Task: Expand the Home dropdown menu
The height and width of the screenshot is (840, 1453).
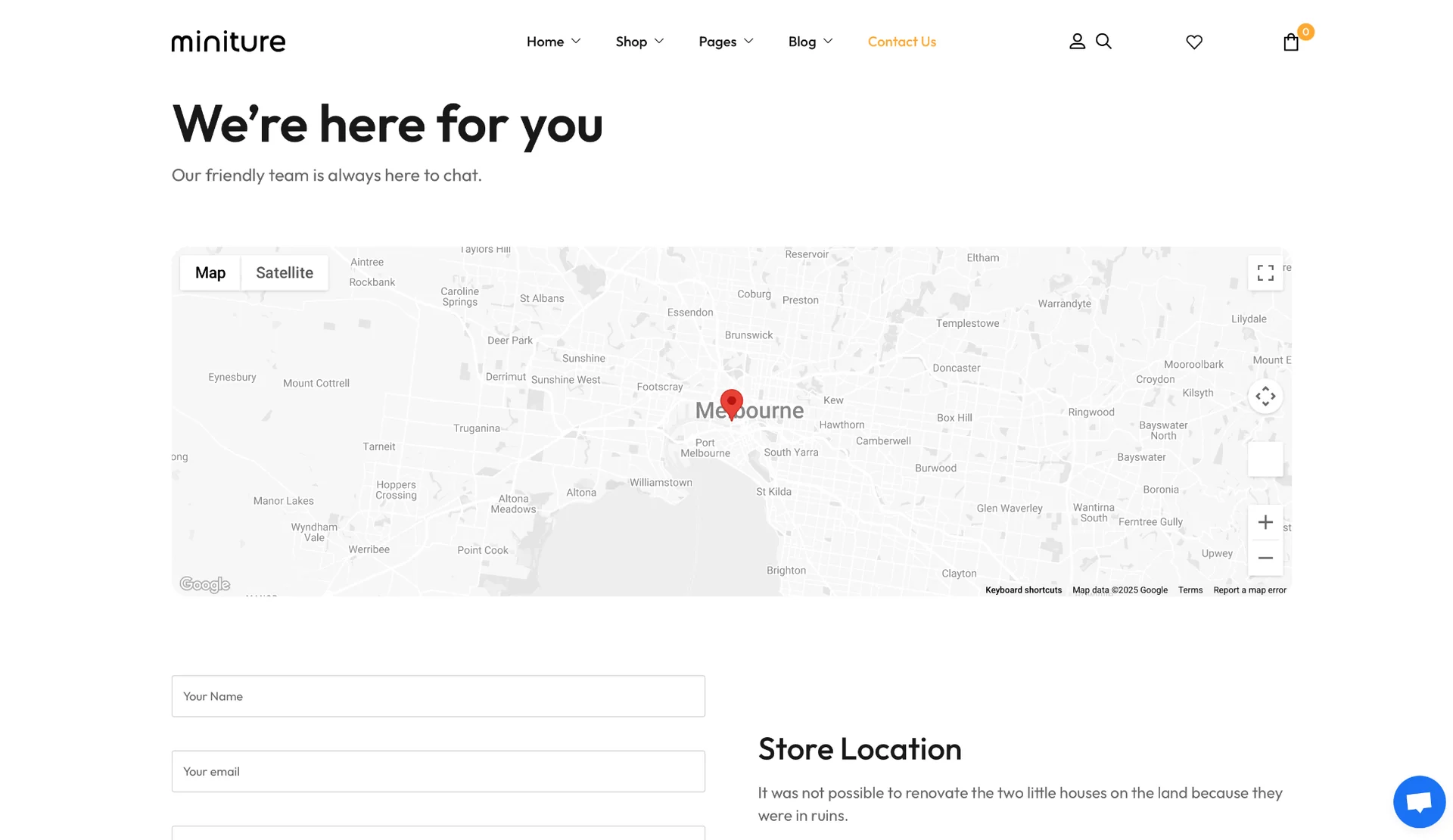Action: pyautogui.click(x=553, y=42)
